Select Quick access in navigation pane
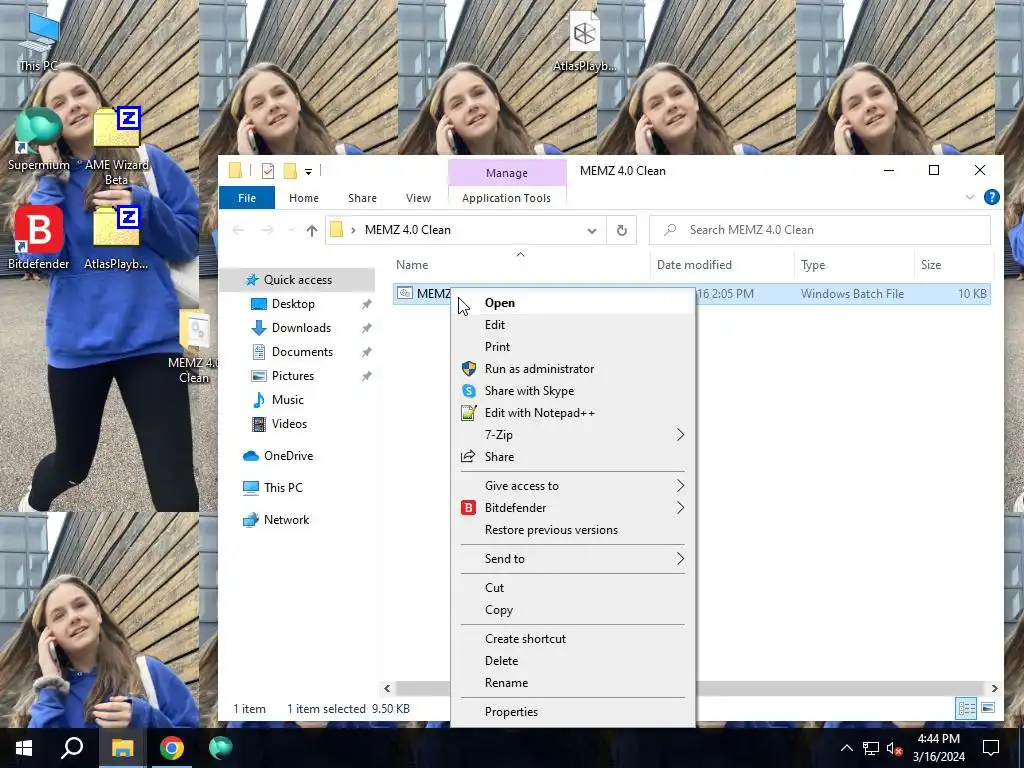Screen dimensions: 1024x768 pyautogui.click(x=297, y=280)
